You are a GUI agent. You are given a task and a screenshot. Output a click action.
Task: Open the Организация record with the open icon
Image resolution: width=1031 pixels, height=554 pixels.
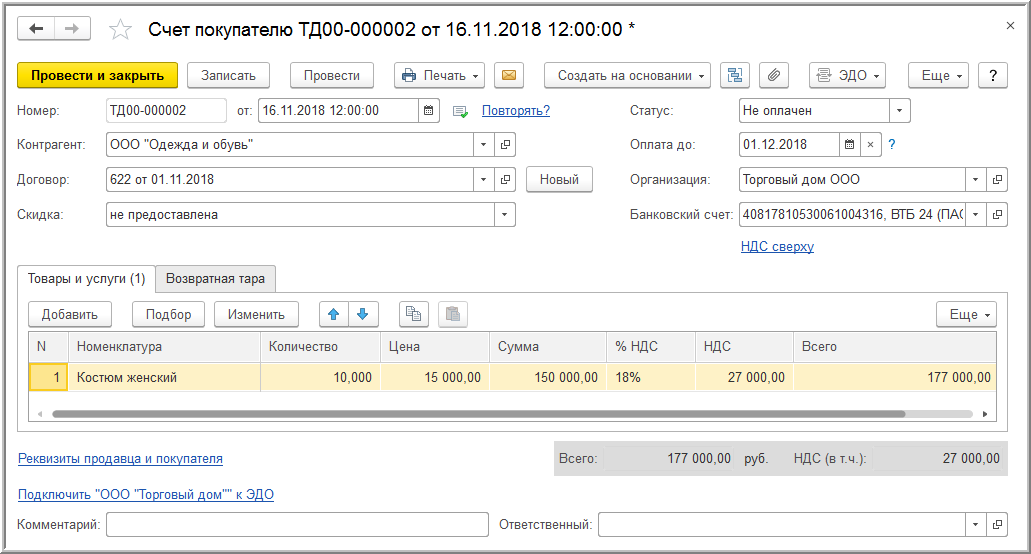pyautogui.click(x=997, y=179)
